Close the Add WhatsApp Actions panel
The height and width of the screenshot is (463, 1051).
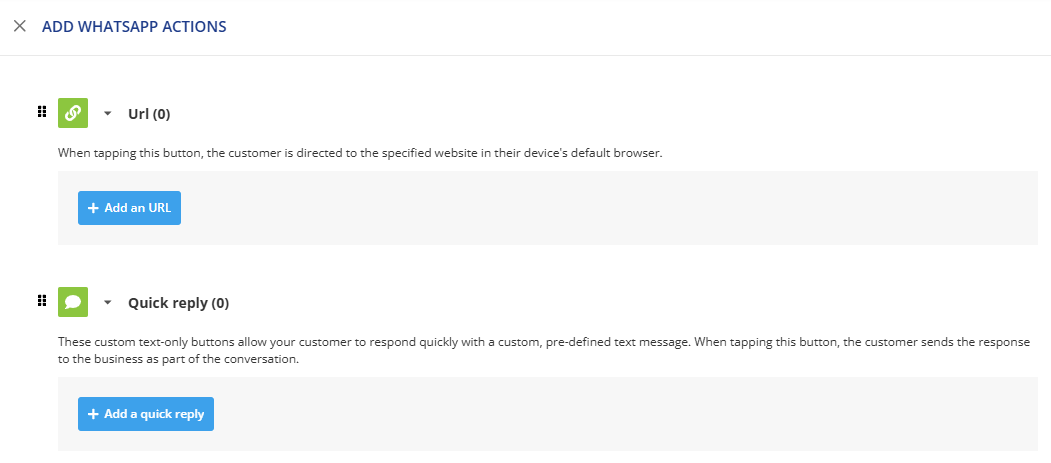click(19, 26)
